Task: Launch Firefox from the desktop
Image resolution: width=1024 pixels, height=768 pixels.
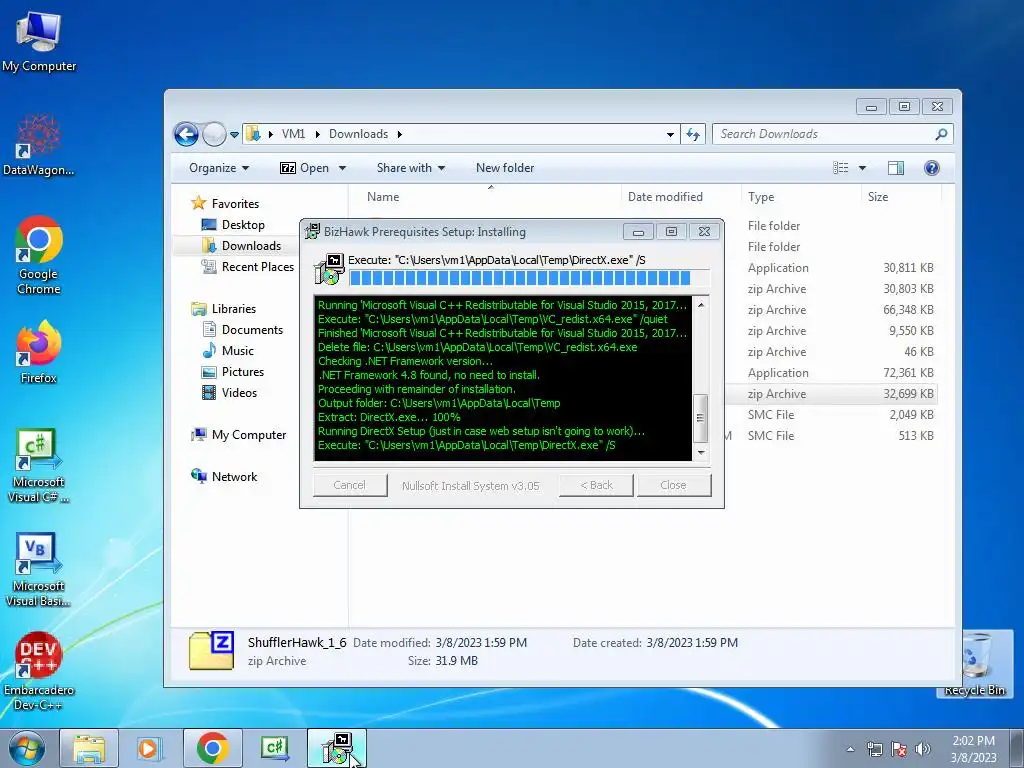Action: click(39, 352)
